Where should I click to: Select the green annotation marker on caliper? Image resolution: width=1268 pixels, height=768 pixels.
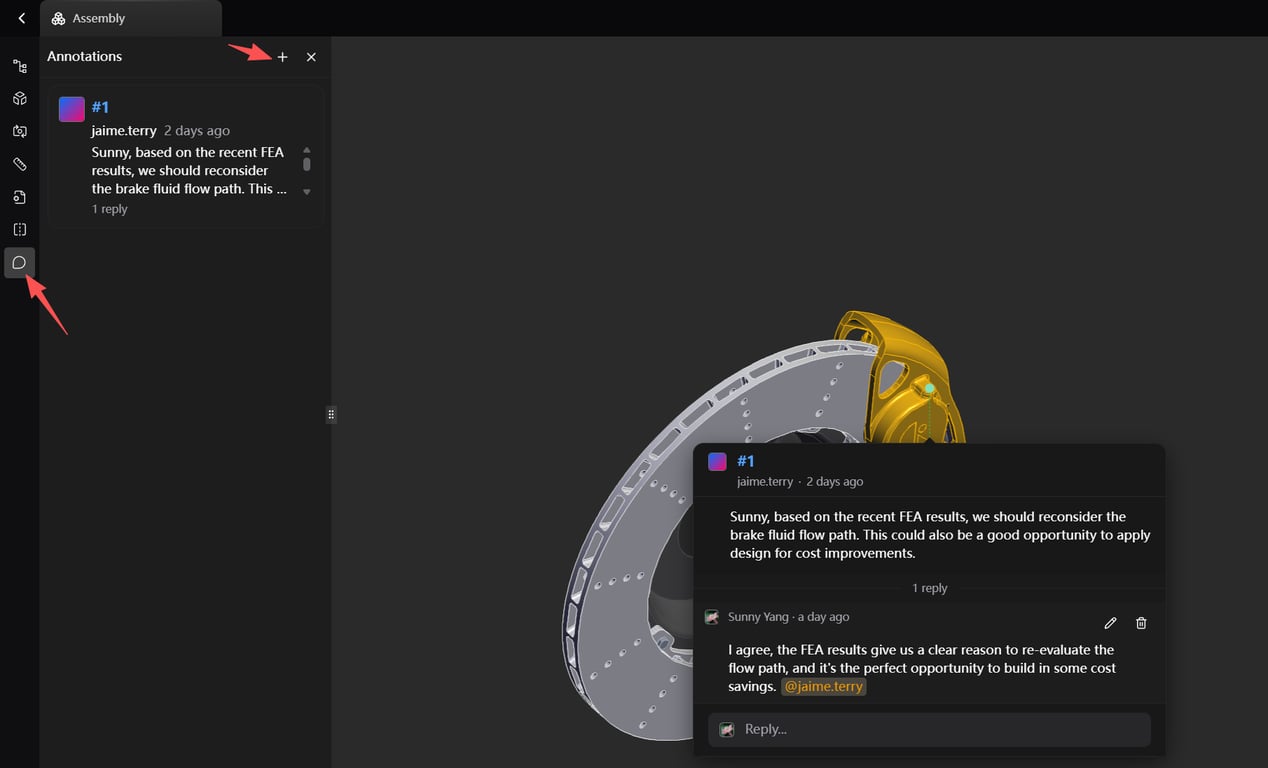[930, 388]
